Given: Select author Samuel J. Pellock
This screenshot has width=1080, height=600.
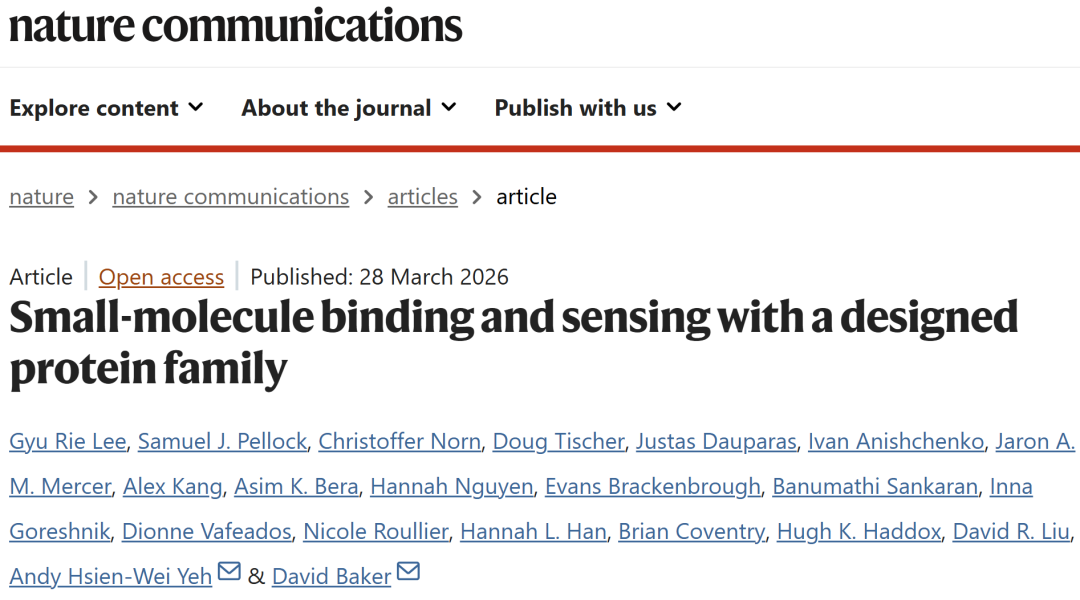Looking at the screenshot, I should tap(222, 441).
